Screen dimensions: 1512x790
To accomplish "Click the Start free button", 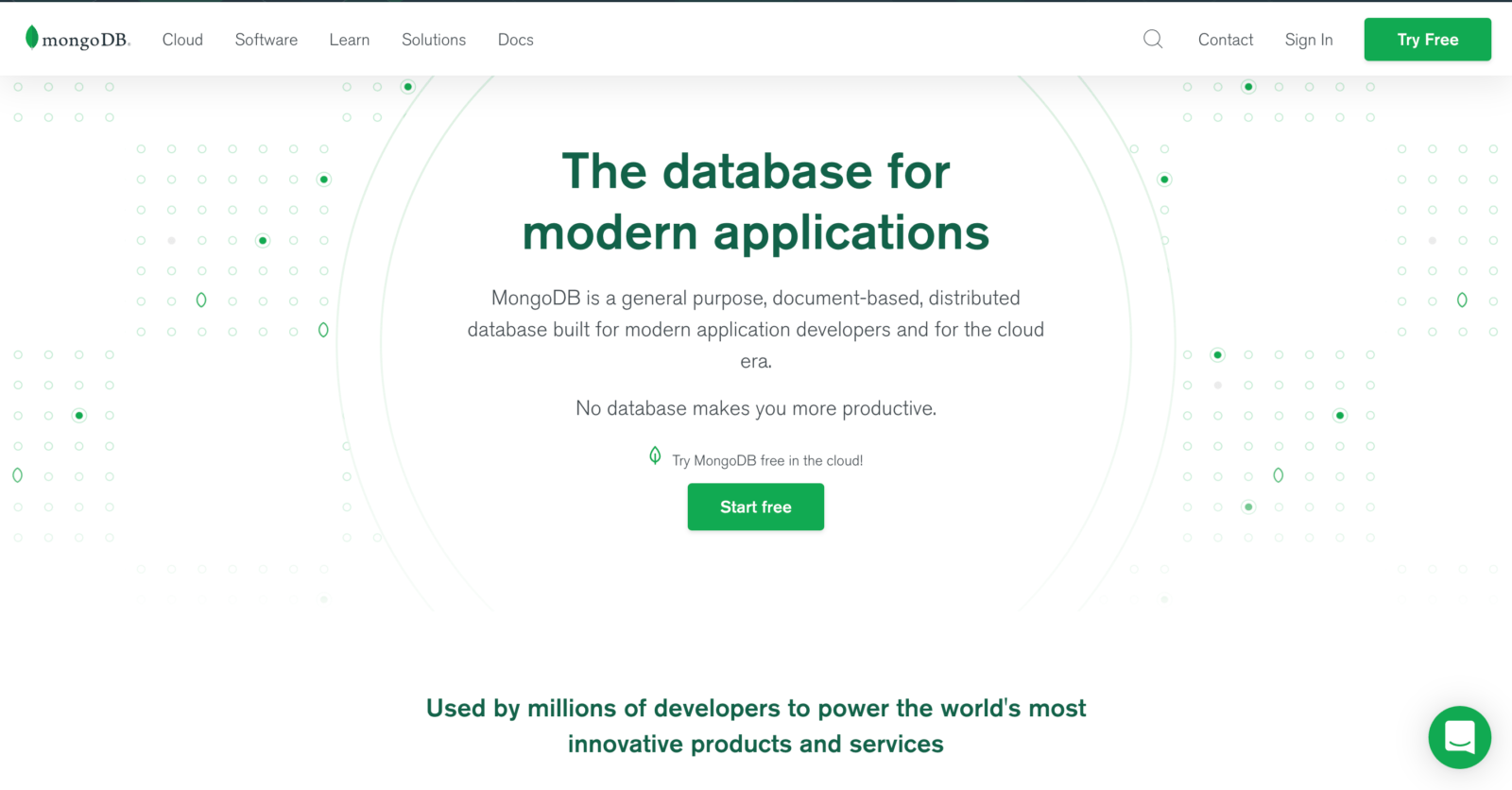I will pyautogui.click(x=756, y=507).
